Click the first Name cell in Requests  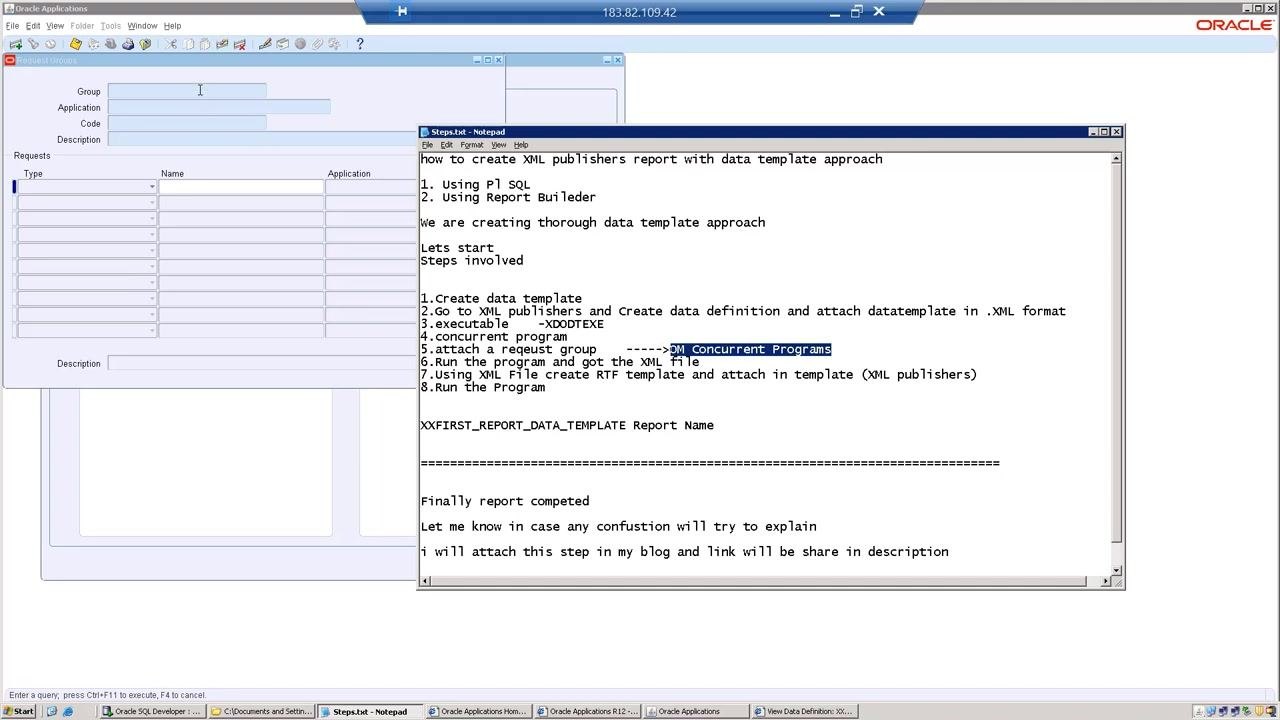pos(241,187)
